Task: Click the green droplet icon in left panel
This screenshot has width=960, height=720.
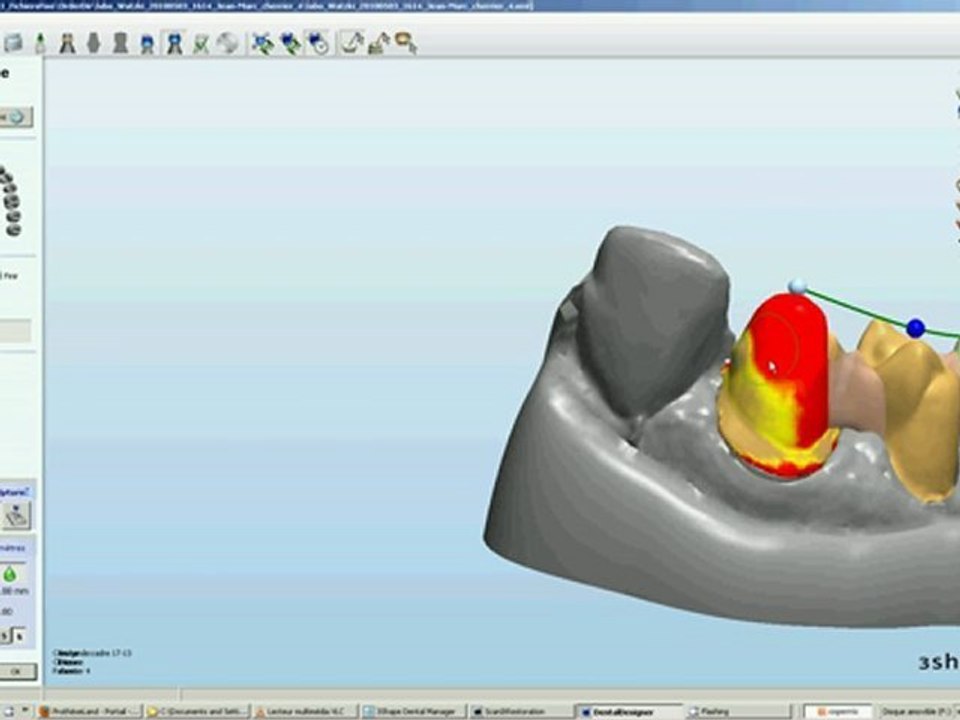Action: 10,575
